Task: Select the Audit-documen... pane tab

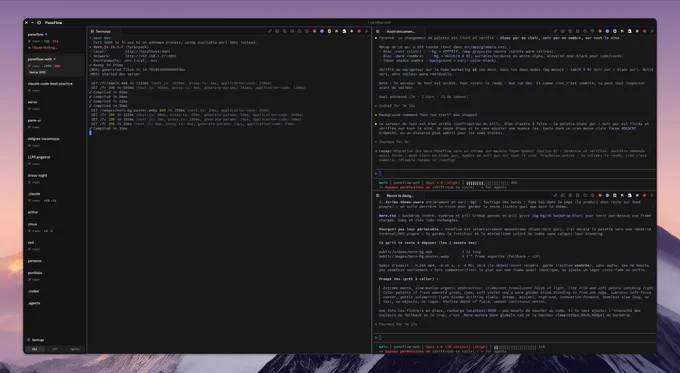Action: 400,31
